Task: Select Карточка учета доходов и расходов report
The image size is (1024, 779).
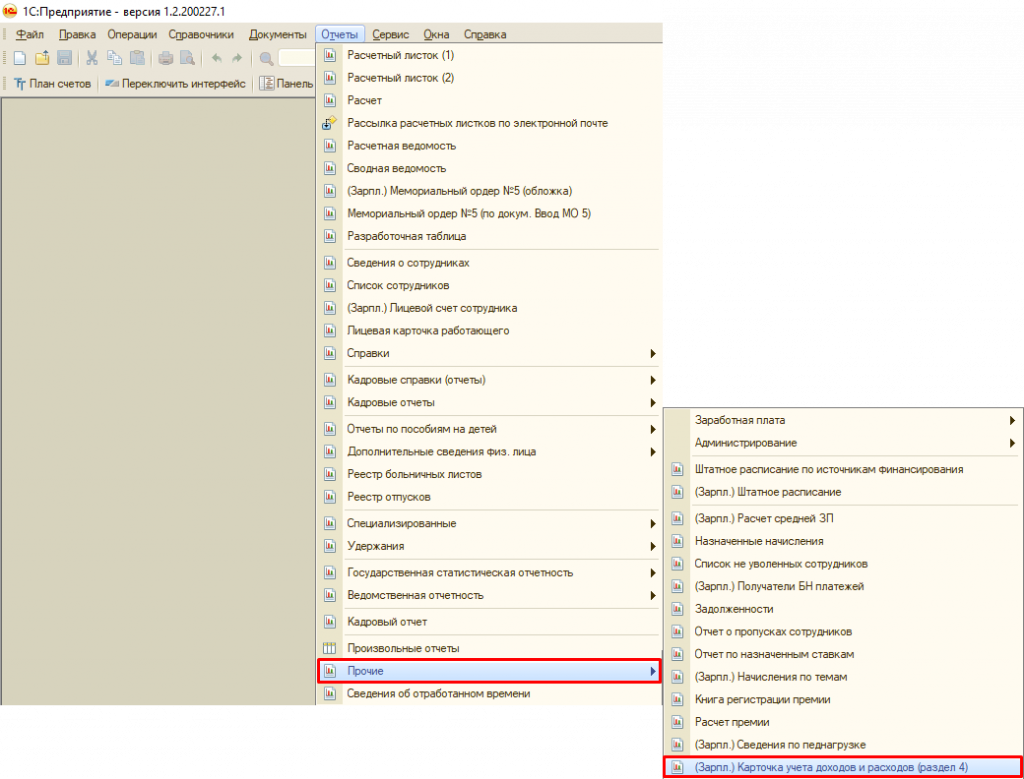Action: coord(830,767)
